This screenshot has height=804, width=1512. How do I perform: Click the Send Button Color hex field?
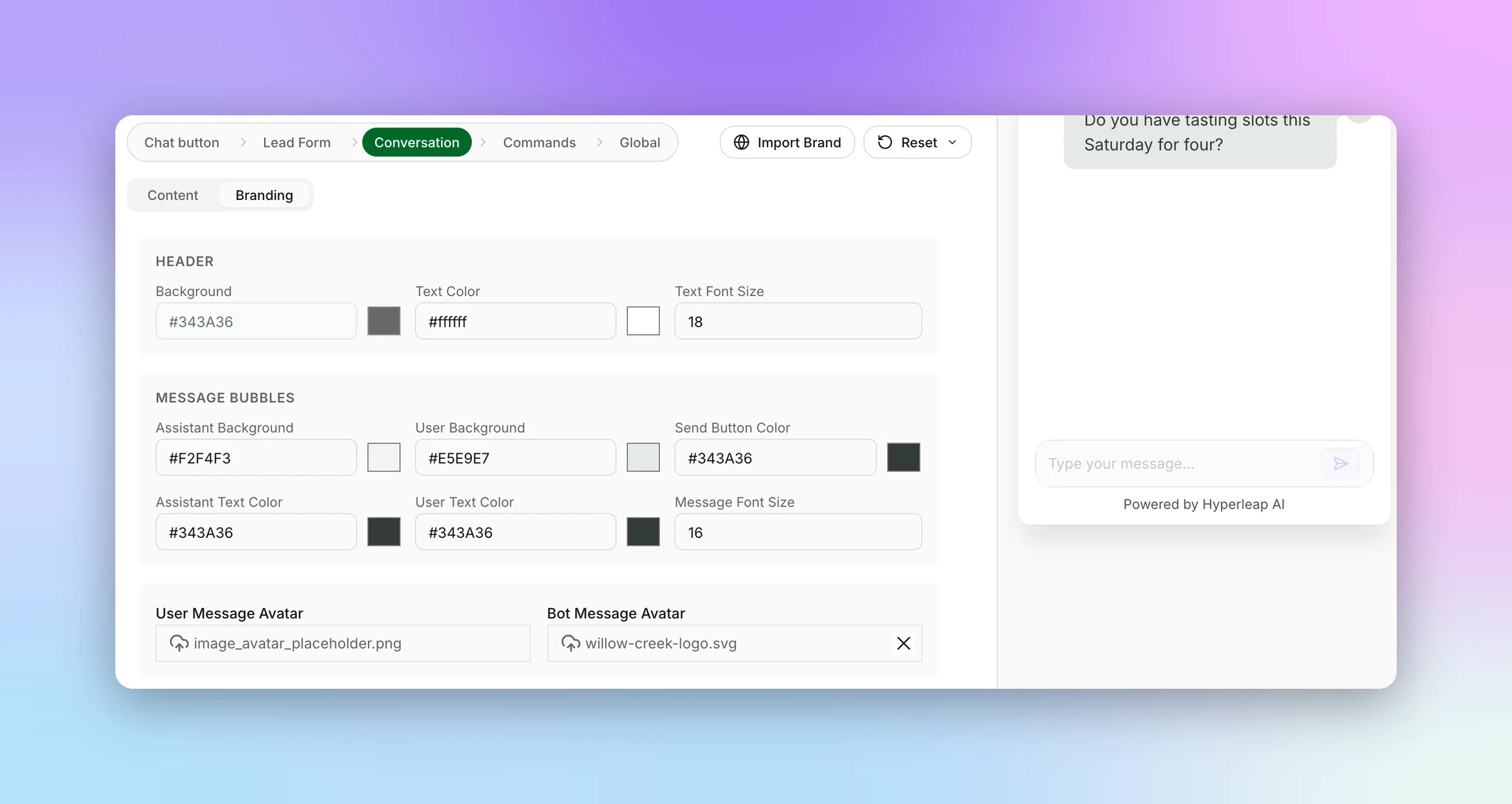[775, 458]
